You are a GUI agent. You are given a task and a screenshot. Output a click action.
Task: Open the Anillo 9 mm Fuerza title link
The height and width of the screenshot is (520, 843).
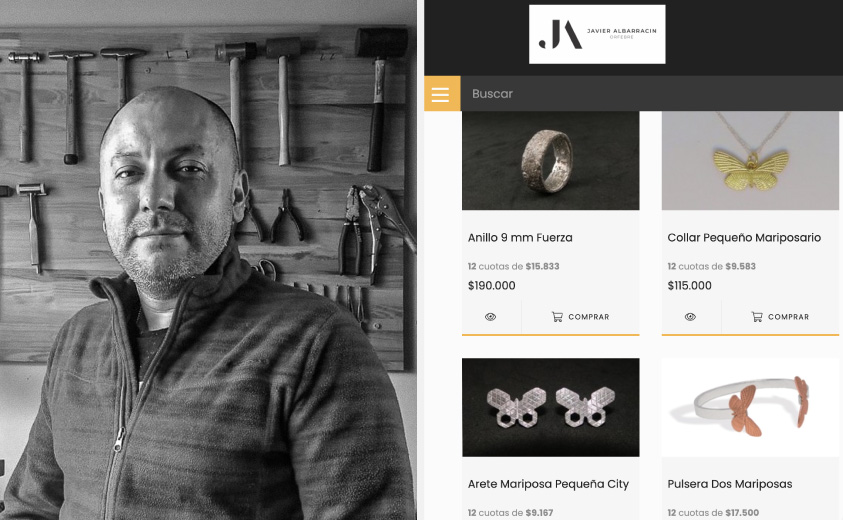pyautogui.click(x=520, y=237)
